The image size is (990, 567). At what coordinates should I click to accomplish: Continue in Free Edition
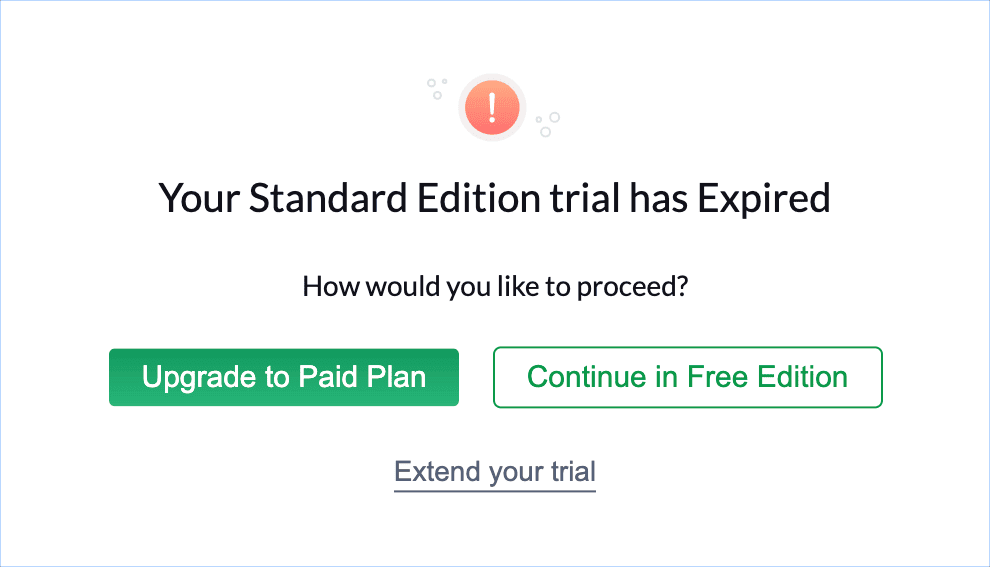(687, 377)
